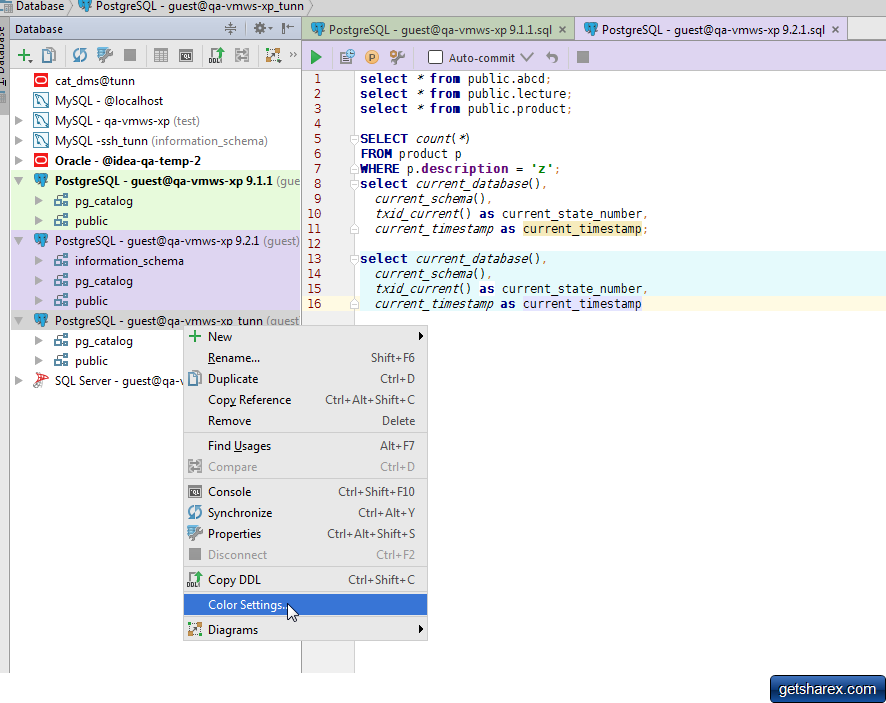The height and width of the screenshot is (703, 886).
Task: Expand information_schema under PostgreSQL 9.2.1
Action: tap(38, 261)
